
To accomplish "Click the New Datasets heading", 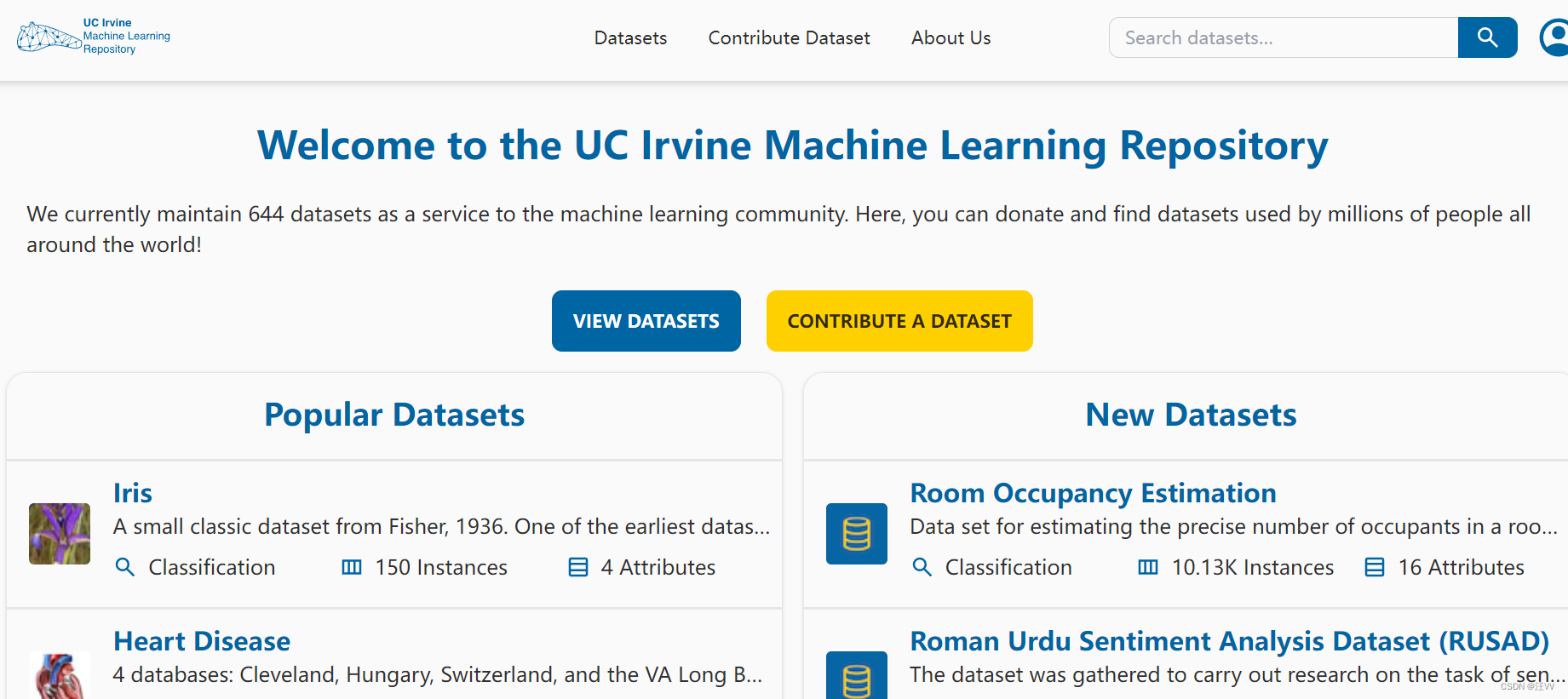I will pos(1191,415).
